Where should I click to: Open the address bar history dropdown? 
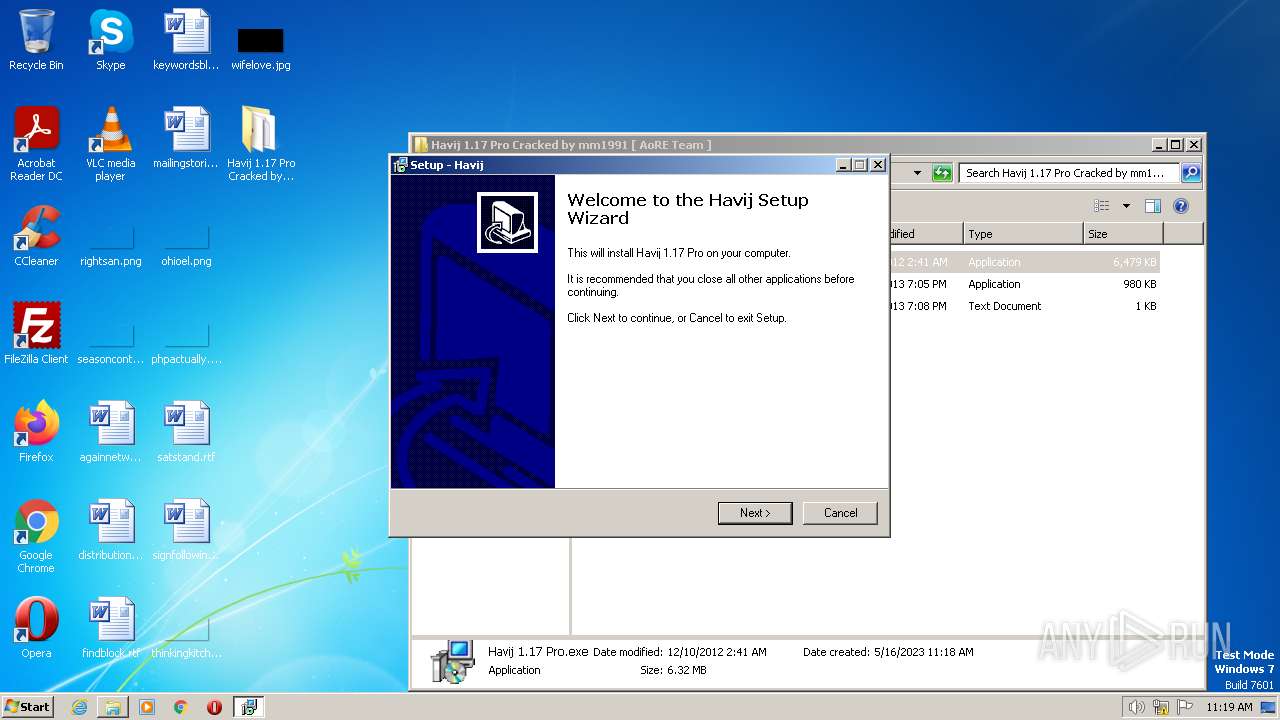917,173
